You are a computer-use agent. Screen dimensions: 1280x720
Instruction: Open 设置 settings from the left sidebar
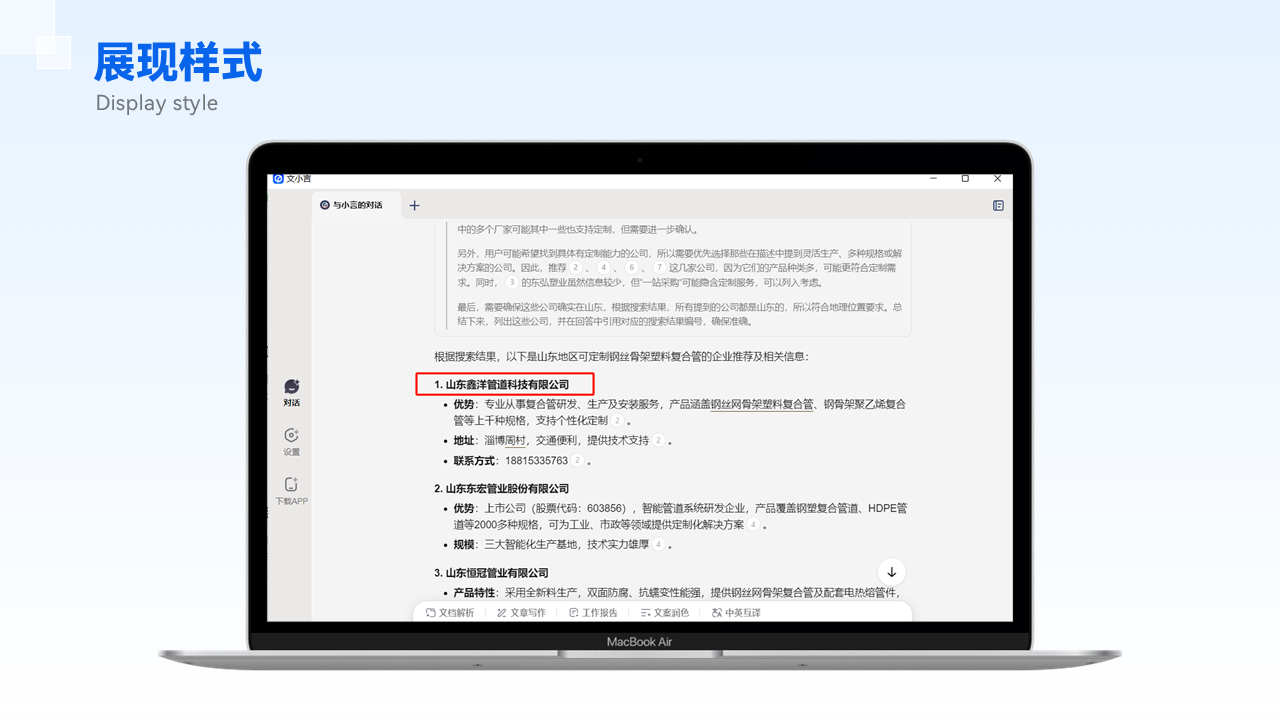pos(291,436)
